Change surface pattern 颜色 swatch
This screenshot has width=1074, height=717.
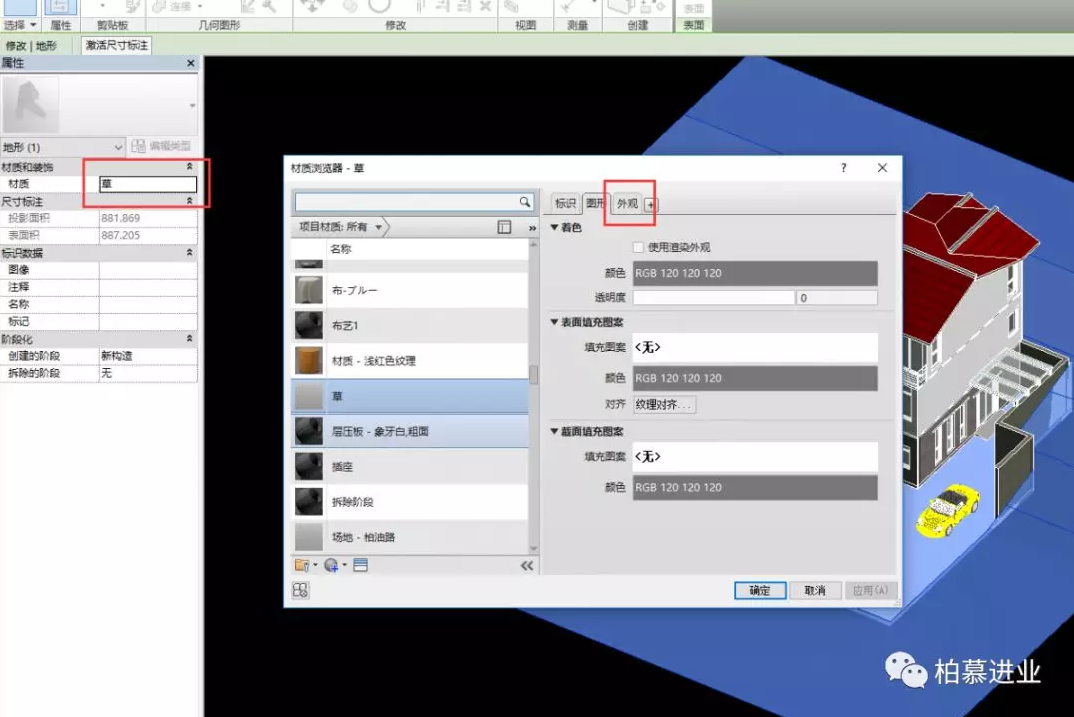[755, 378]
